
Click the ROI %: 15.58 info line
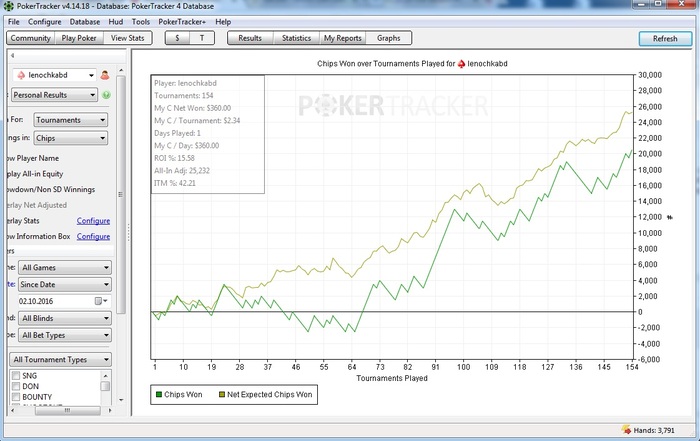point(174,158)
